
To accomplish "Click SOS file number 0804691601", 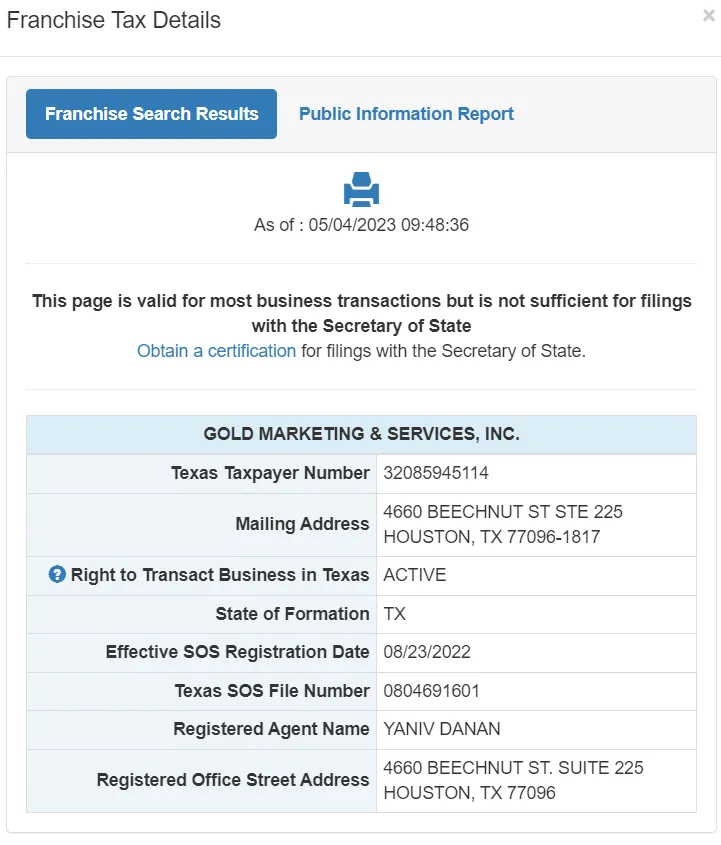I will point(433,691).
